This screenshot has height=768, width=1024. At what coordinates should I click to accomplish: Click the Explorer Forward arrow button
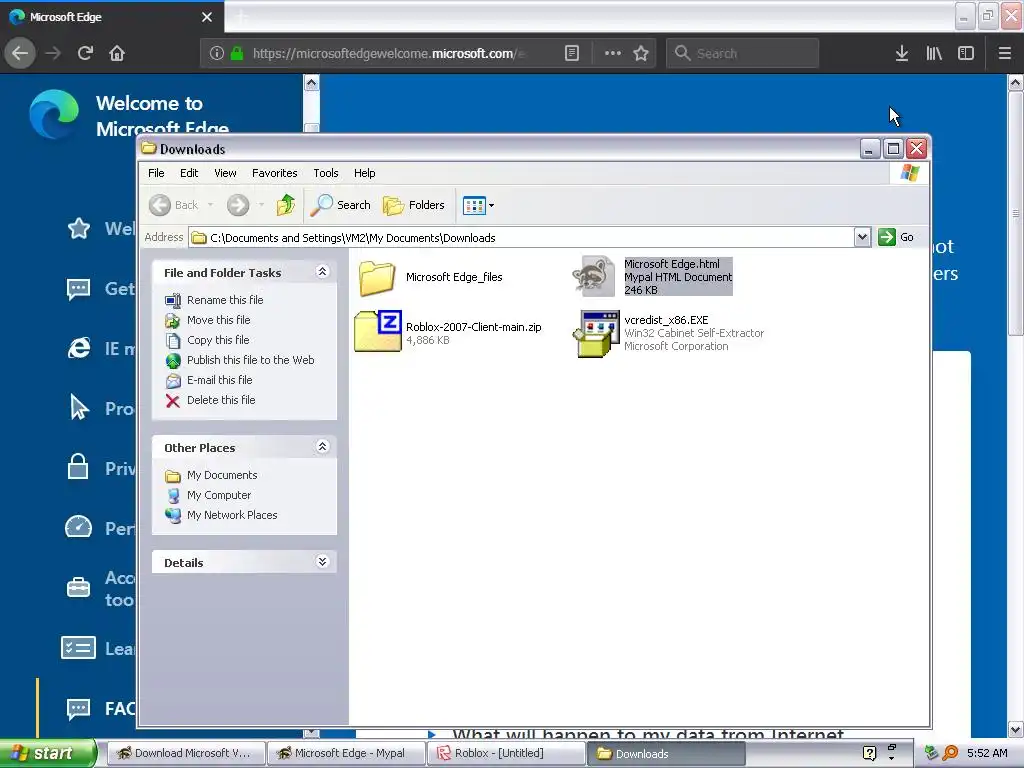(238, 205)
